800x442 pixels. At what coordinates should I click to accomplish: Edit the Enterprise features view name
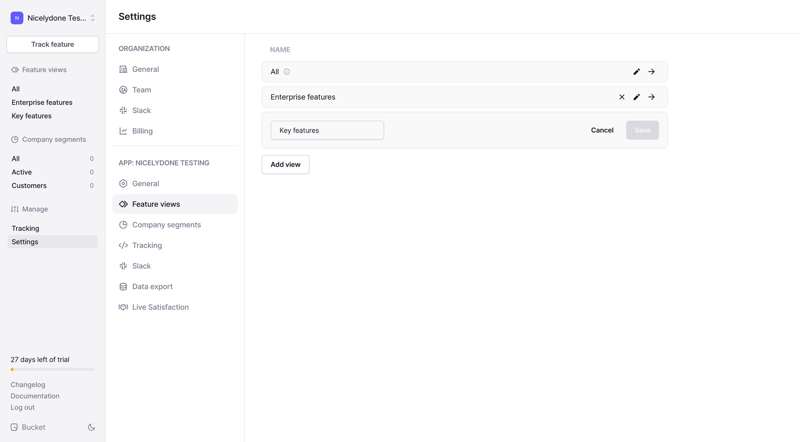[x=636, y=97]
